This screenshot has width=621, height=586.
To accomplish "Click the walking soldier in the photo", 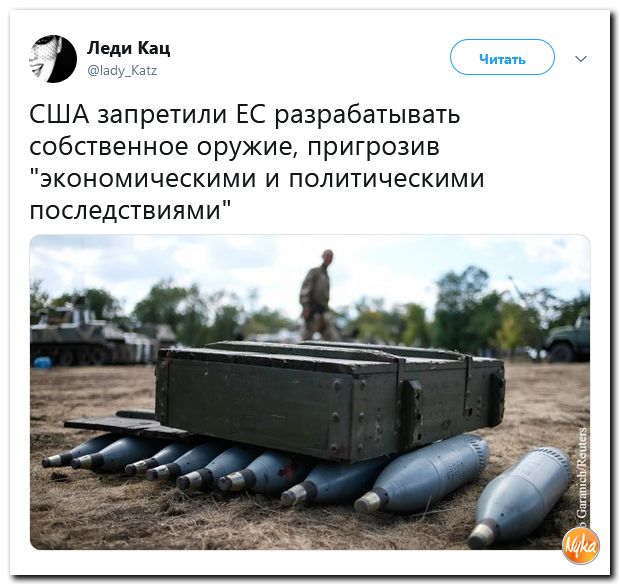I will pyautogui.click(x=316, y=294).
